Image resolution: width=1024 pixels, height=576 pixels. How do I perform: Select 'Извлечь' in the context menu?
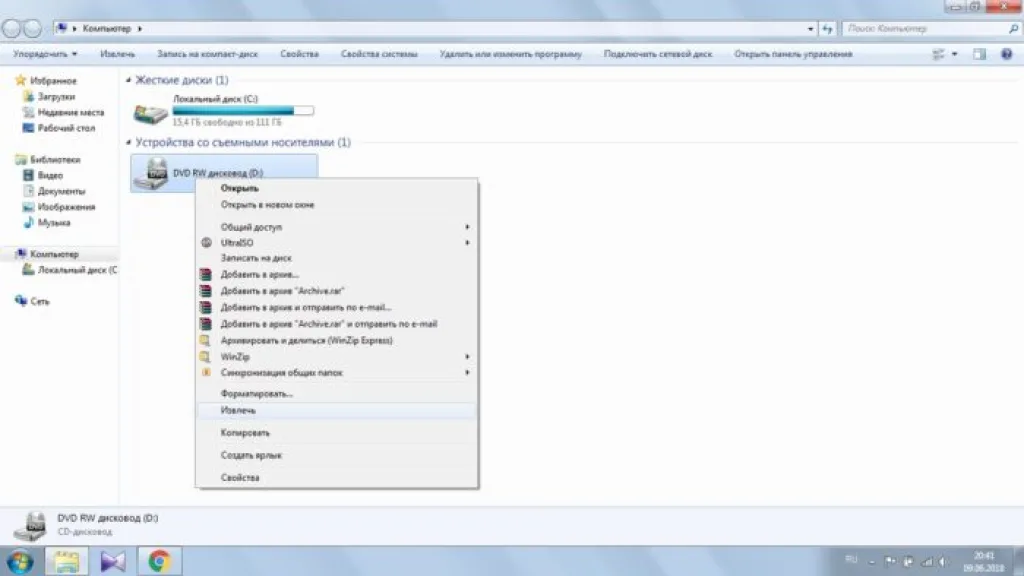tap(336, 410)
